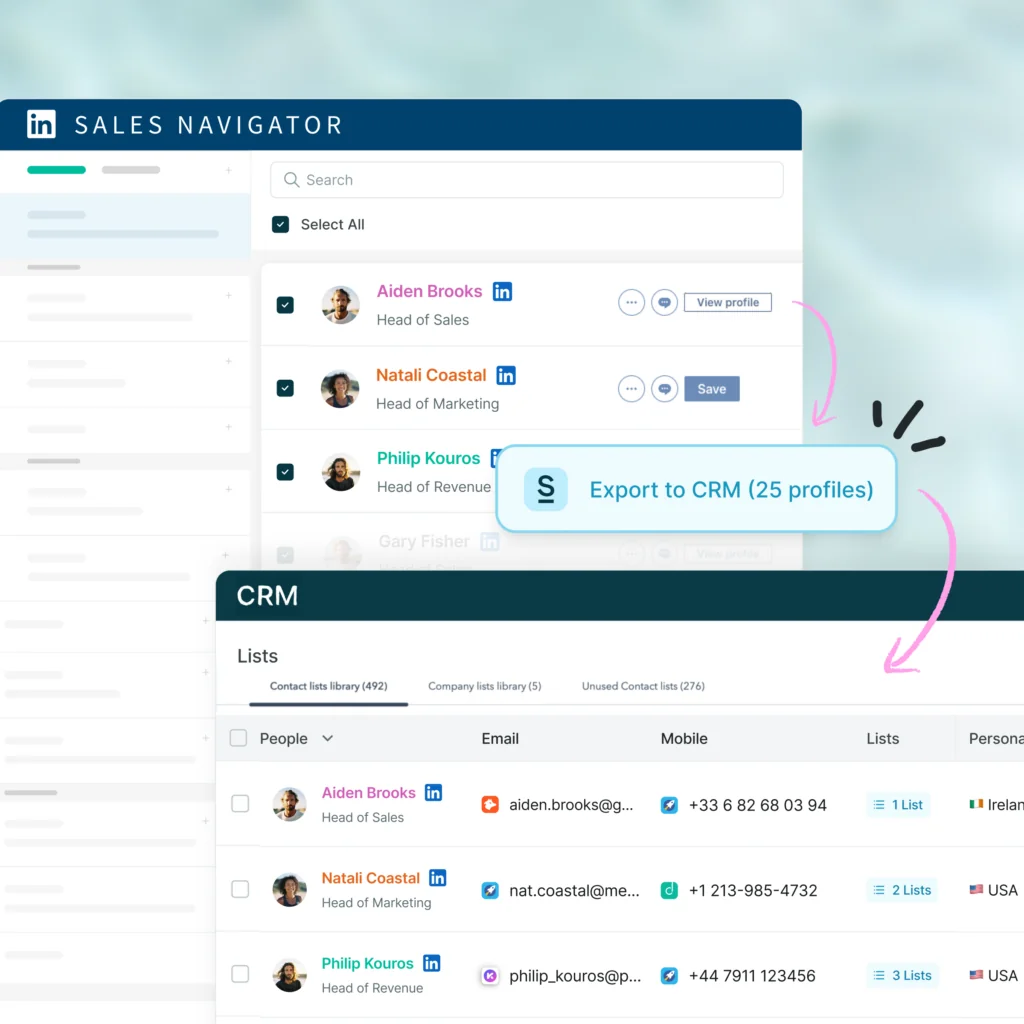This screenshot has width=1024, height=1024.
Task: Expand the People column dropdown chevron
Action: [327, 739]
